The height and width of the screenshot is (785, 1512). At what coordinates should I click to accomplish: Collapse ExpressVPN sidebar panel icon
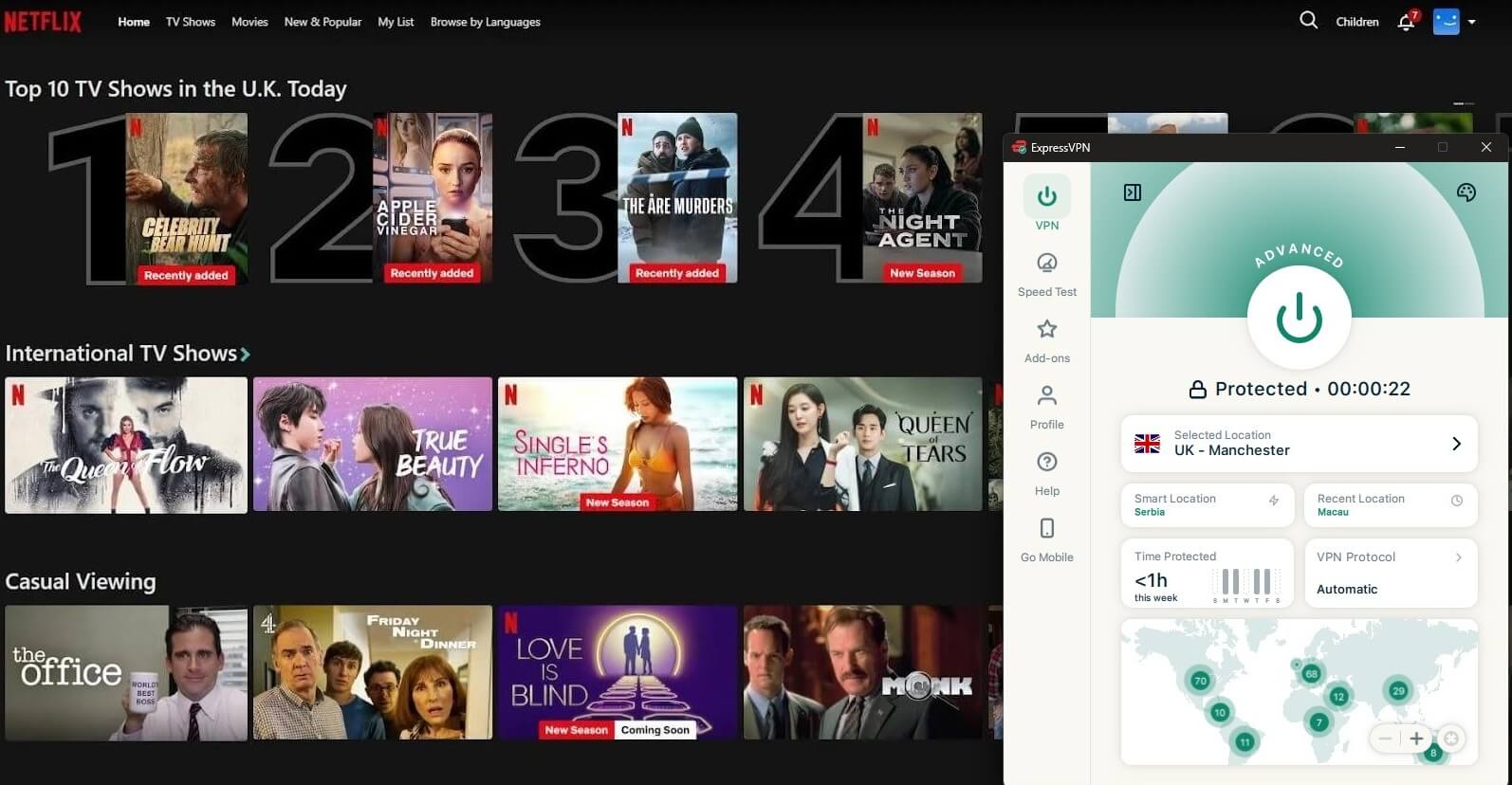[1133, 192]
